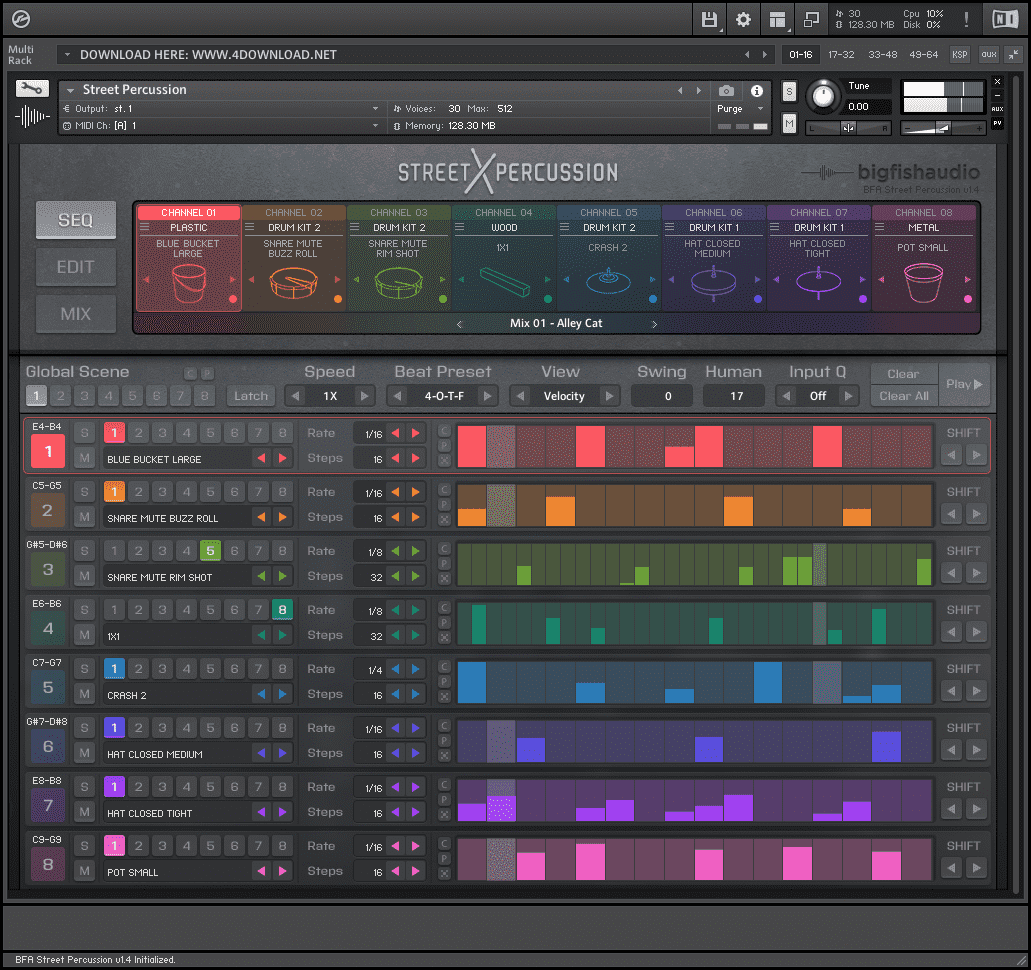
Task: Click the hamburger menu icon of Channel 01
Action: pos(145,228)
